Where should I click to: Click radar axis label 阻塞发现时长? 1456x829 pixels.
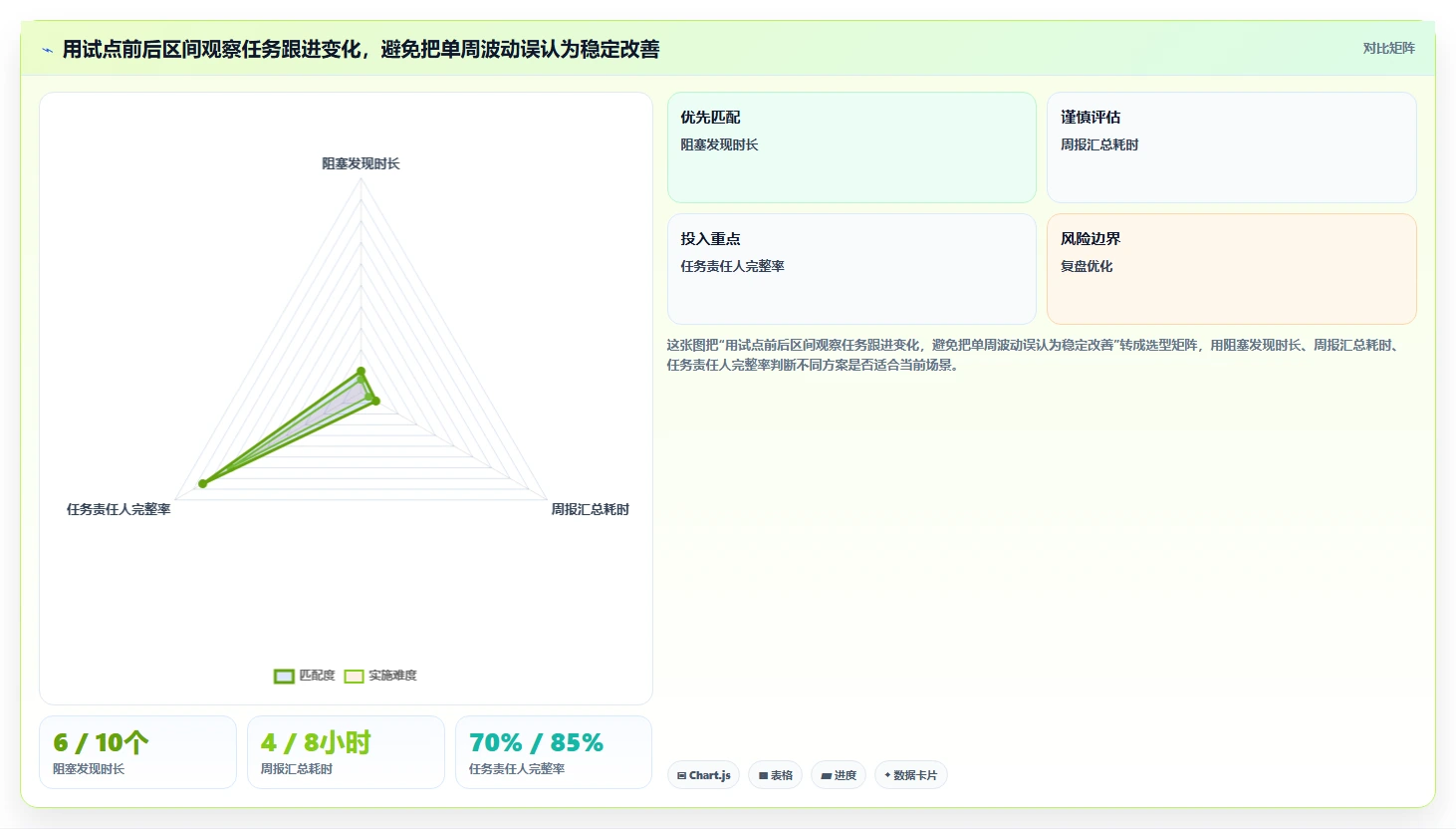click(x=361, y=163)
